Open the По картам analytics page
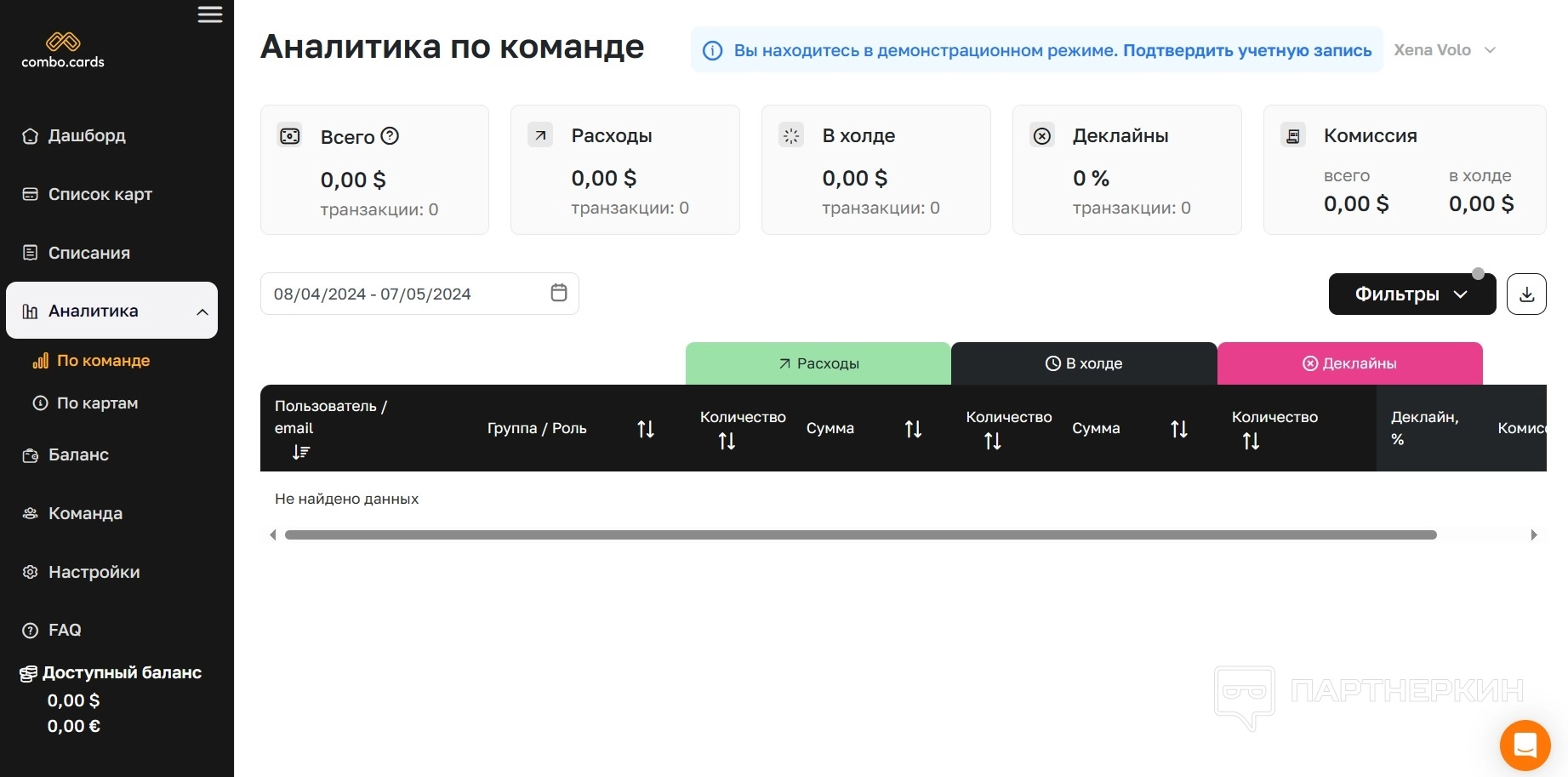 click(x=97, y=403)
